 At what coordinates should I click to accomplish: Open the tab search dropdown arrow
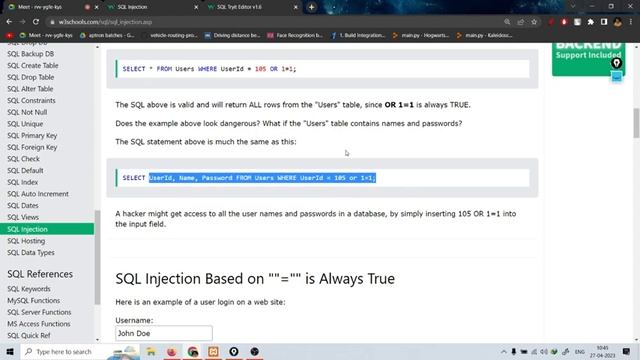[x=573, y=7]
